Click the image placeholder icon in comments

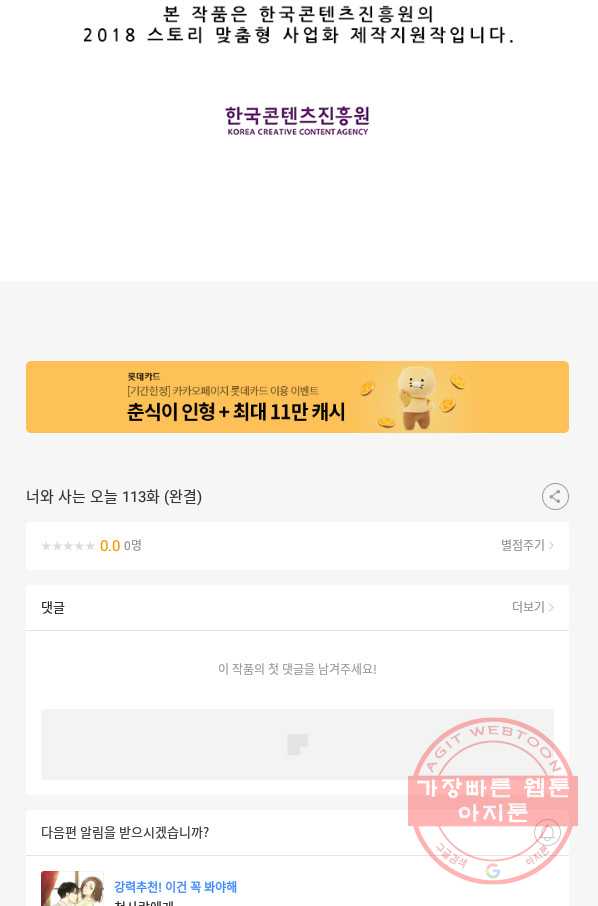tap(298, 744)
